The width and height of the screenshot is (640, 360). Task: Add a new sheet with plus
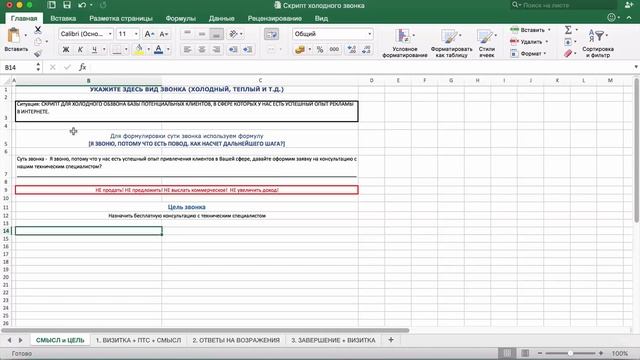tap(391, 340)
